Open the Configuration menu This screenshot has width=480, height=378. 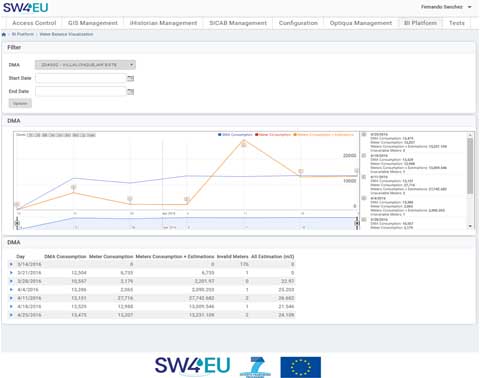point(298,23)
